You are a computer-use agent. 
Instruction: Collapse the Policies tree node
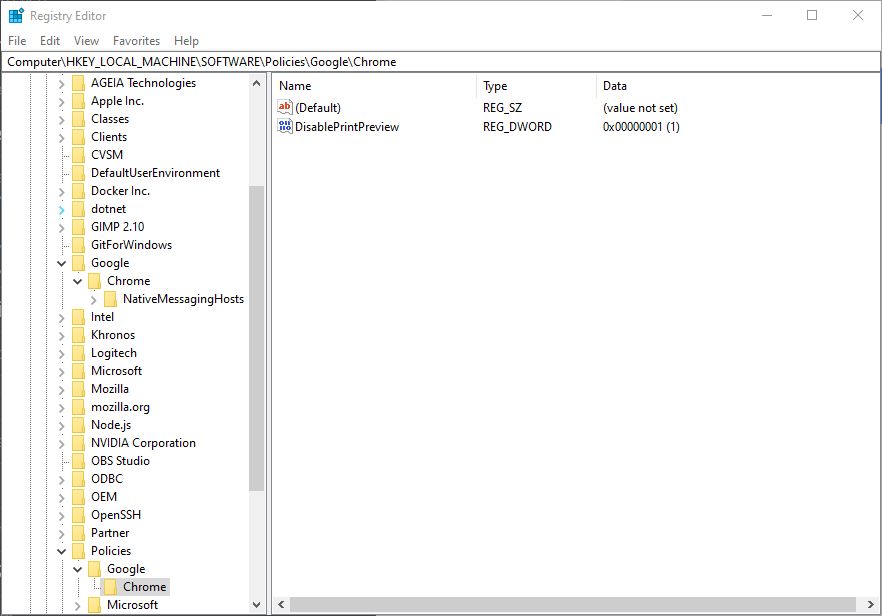(62, 551)
